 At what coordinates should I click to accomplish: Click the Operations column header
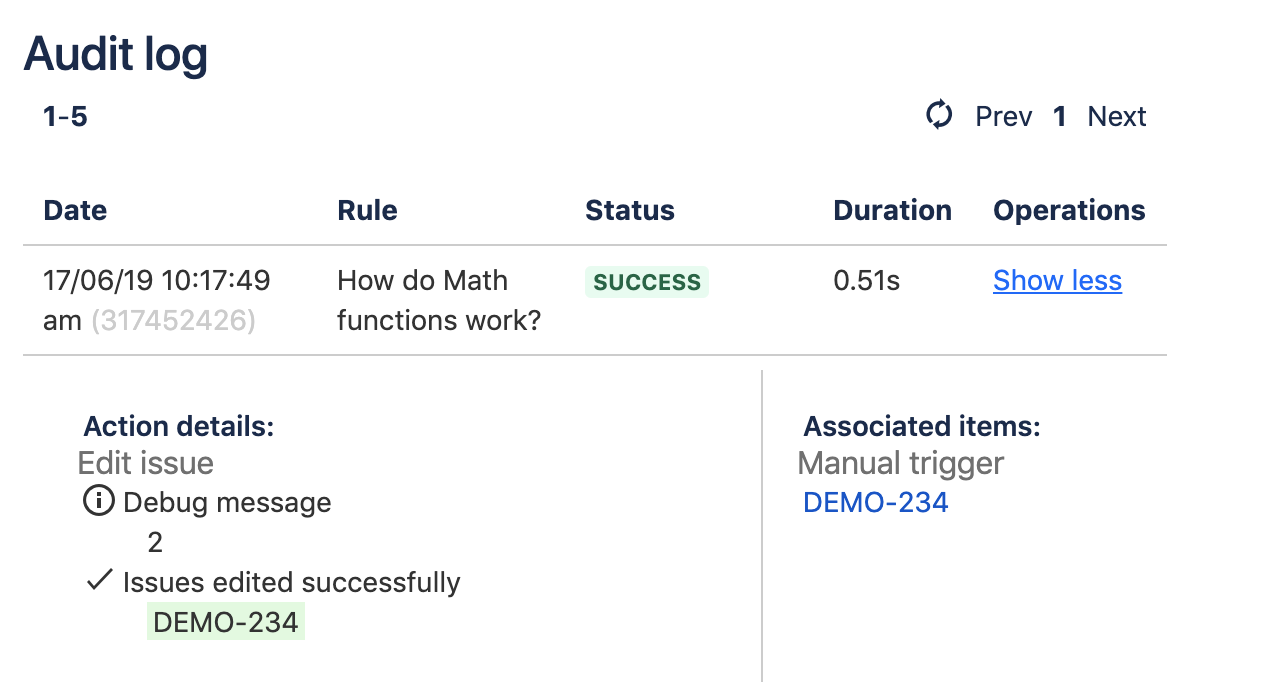tap(1069, 211)
